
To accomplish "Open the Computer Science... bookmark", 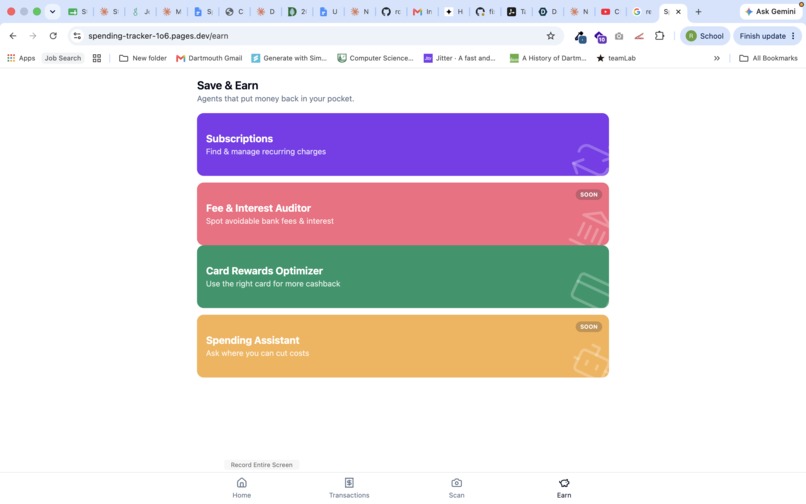I will 375,58.
